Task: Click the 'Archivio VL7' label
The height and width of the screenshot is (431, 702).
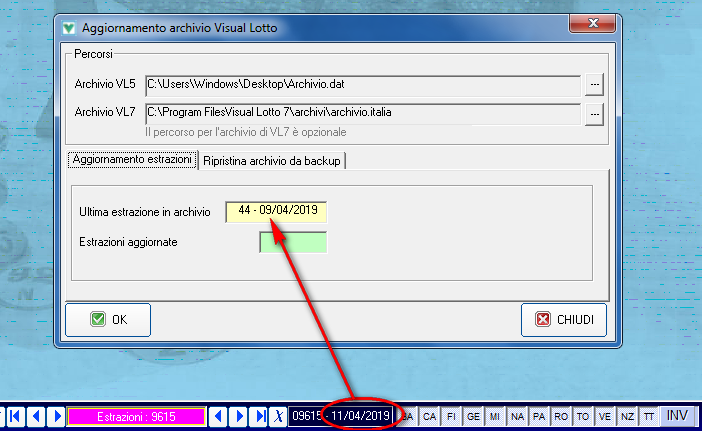Action: 105,112
